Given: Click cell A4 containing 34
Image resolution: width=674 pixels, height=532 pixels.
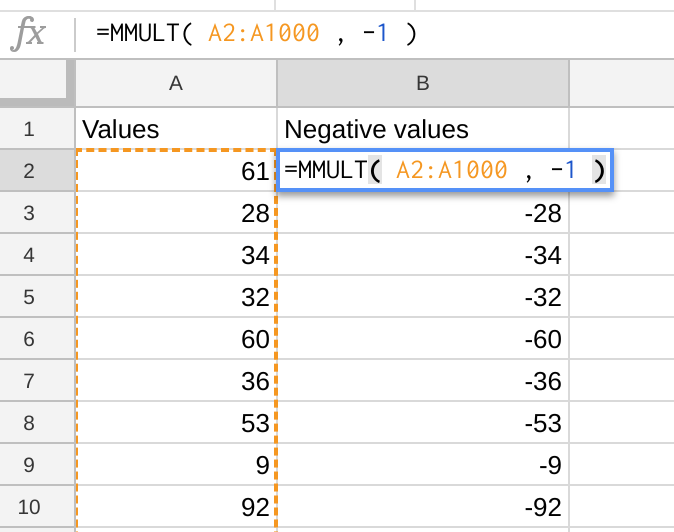Looking at the screenshot, I should pos(176,255).
